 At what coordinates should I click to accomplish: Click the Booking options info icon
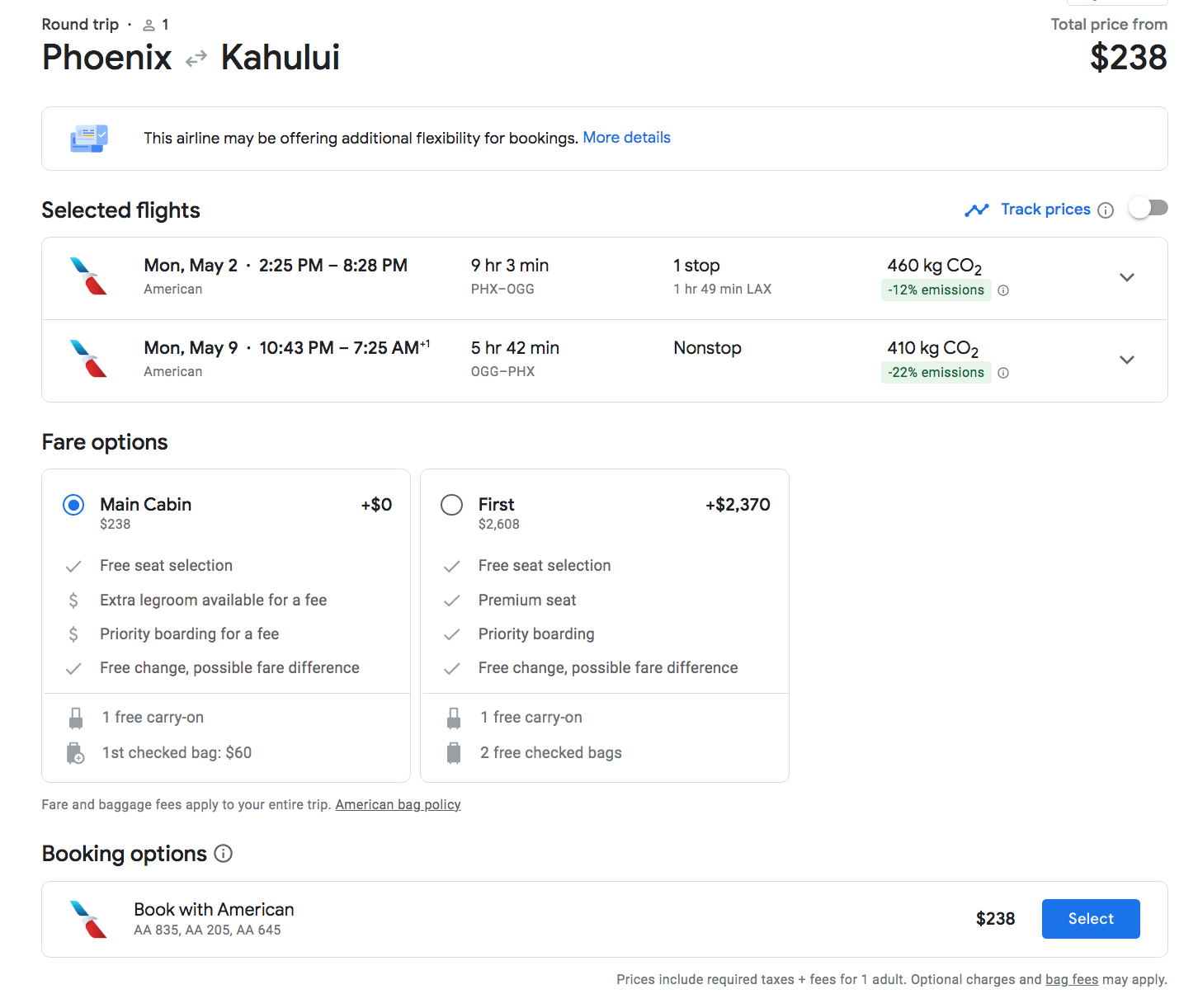tap(223, 854)
